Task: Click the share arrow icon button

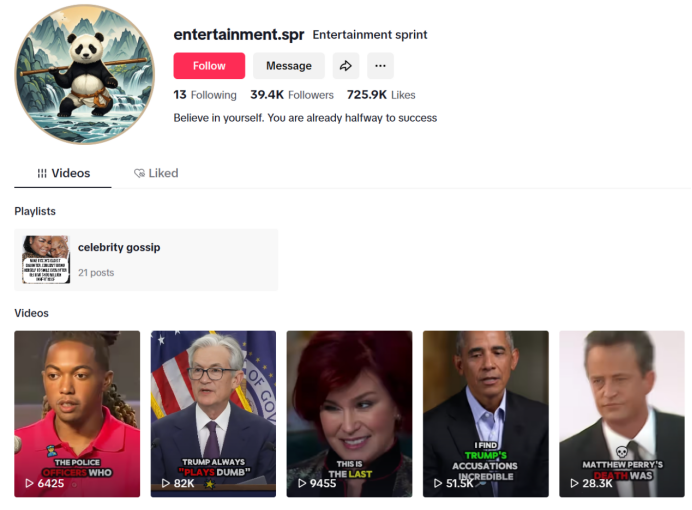Action: pyautogui.click(x=346, y=66)
